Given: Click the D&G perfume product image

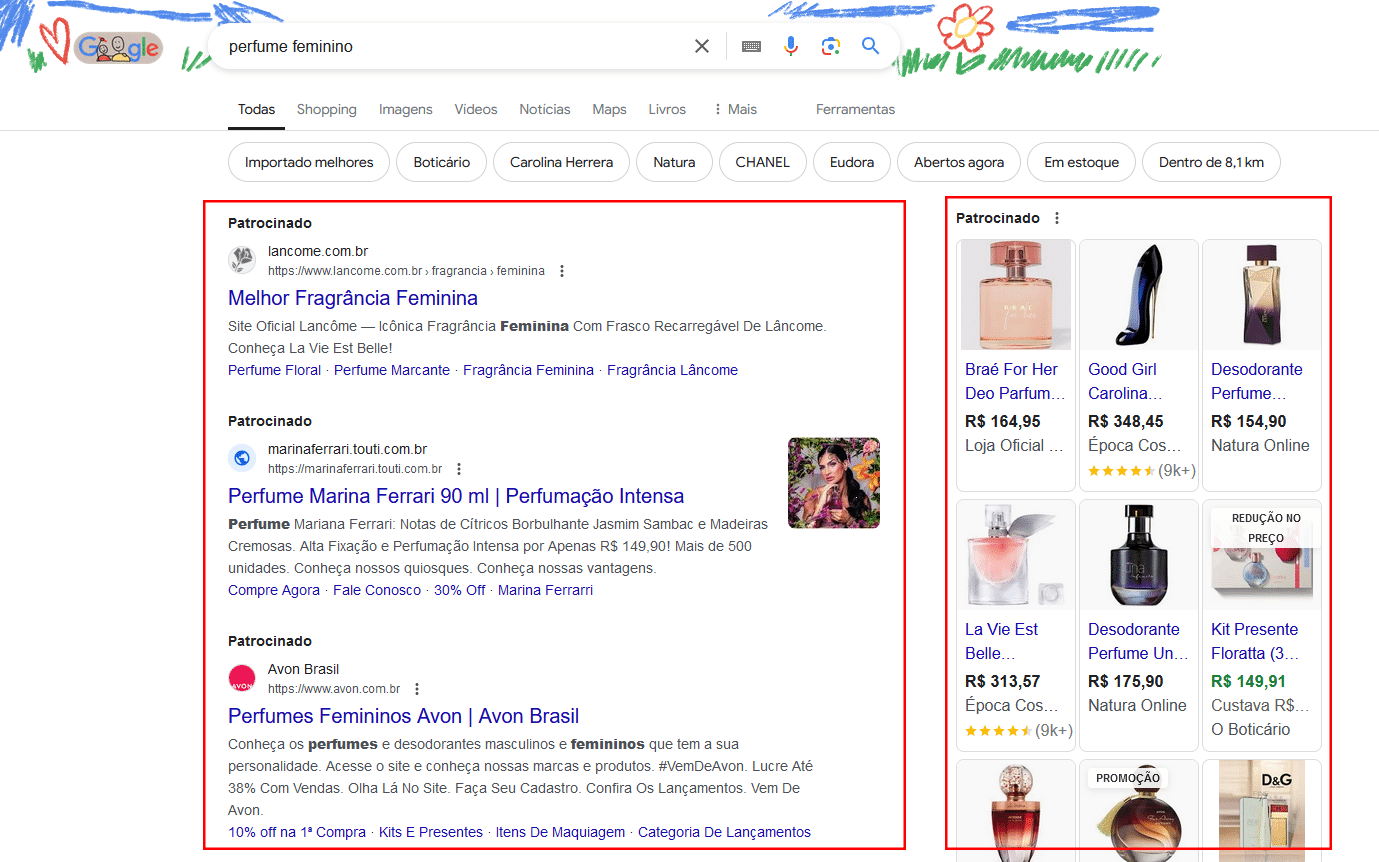Looking at the screenshot, I should 1261,812.
